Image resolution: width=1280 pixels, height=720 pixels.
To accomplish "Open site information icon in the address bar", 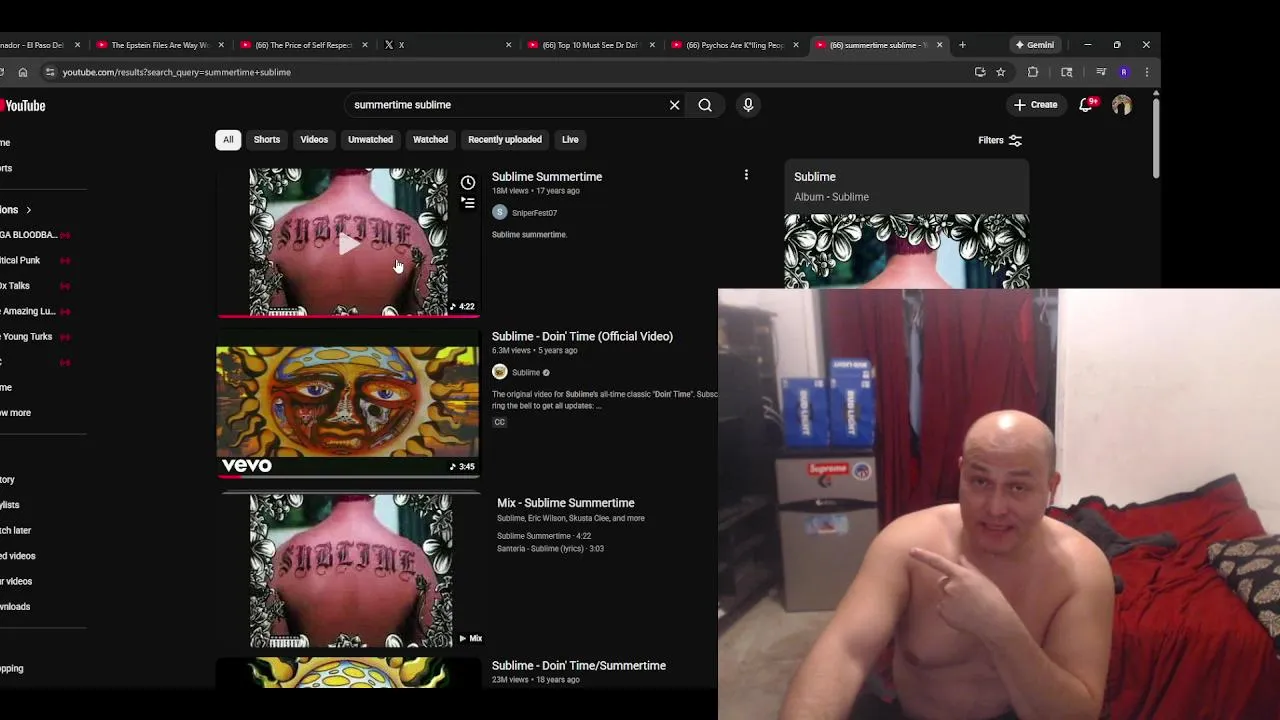I will 50,72.
